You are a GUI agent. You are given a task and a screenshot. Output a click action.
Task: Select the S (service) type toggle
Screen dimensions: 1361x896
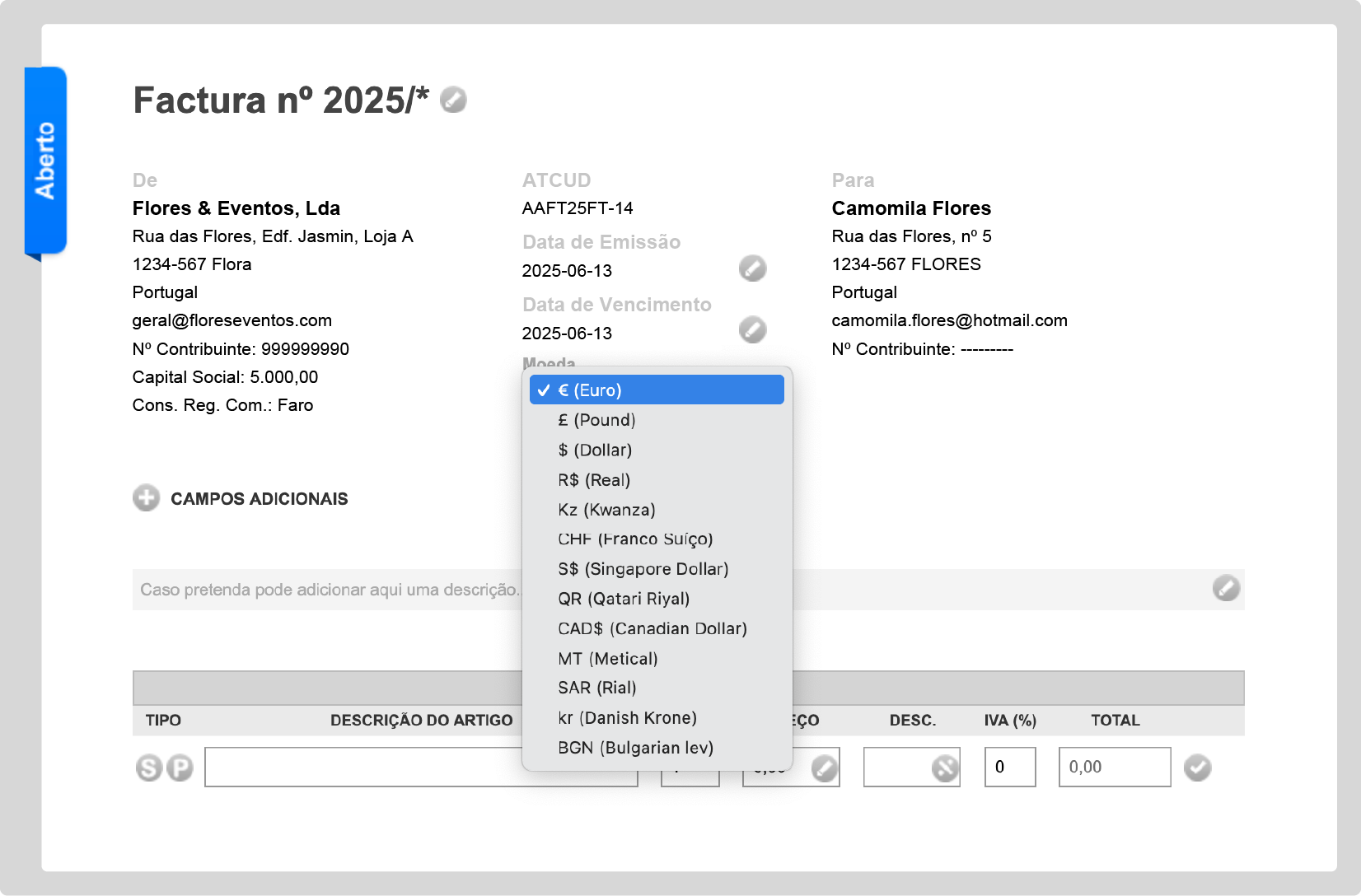(x=149, y=768)
